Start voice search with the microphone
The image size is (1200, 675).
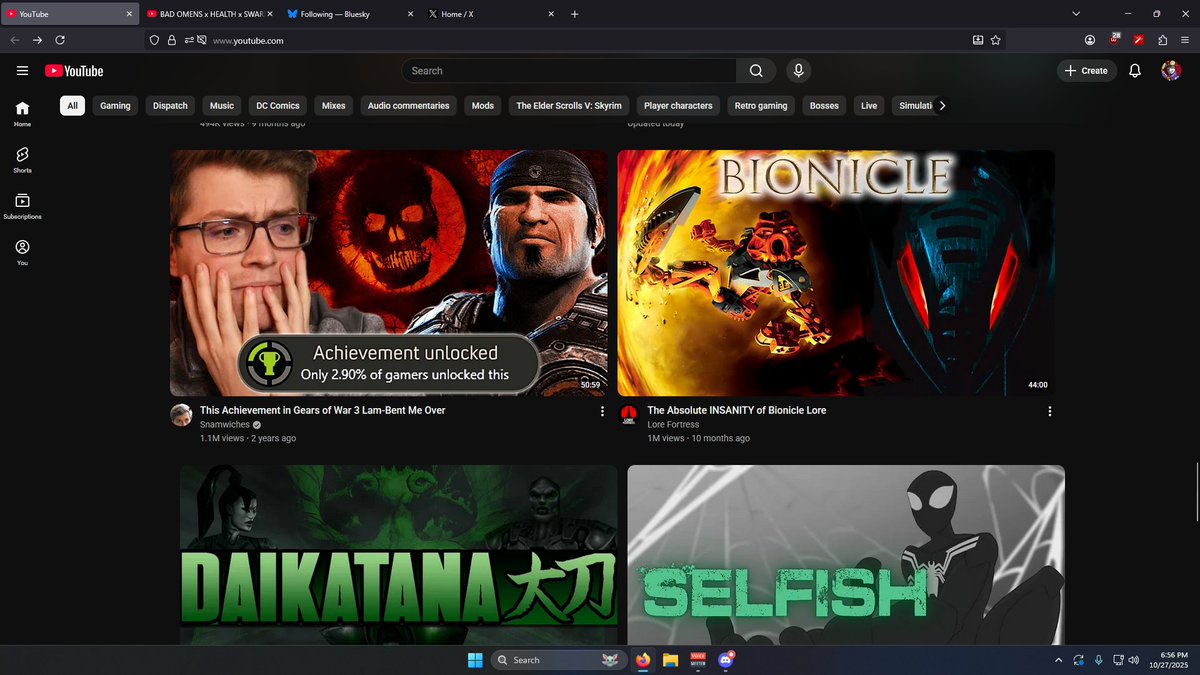coord(798,71)
